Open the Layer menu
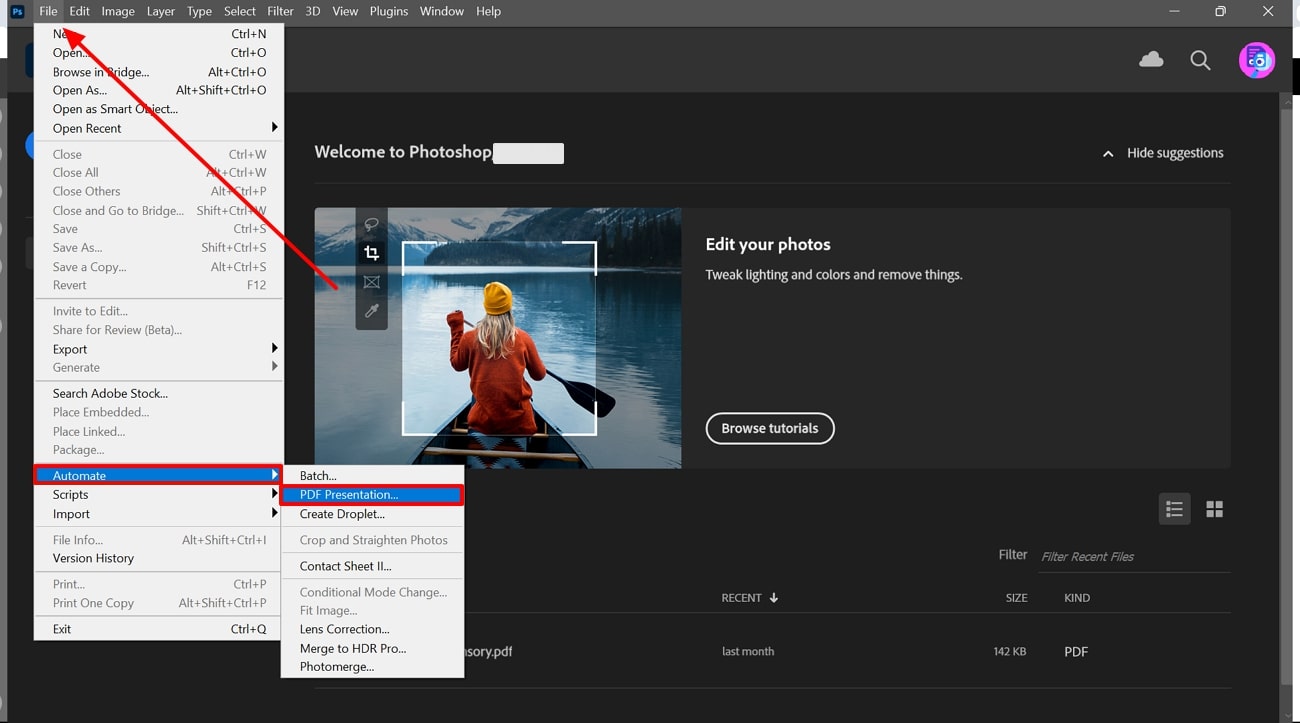Image resolution: width=1300 pixels, height=723 pixels. [160, 11]
